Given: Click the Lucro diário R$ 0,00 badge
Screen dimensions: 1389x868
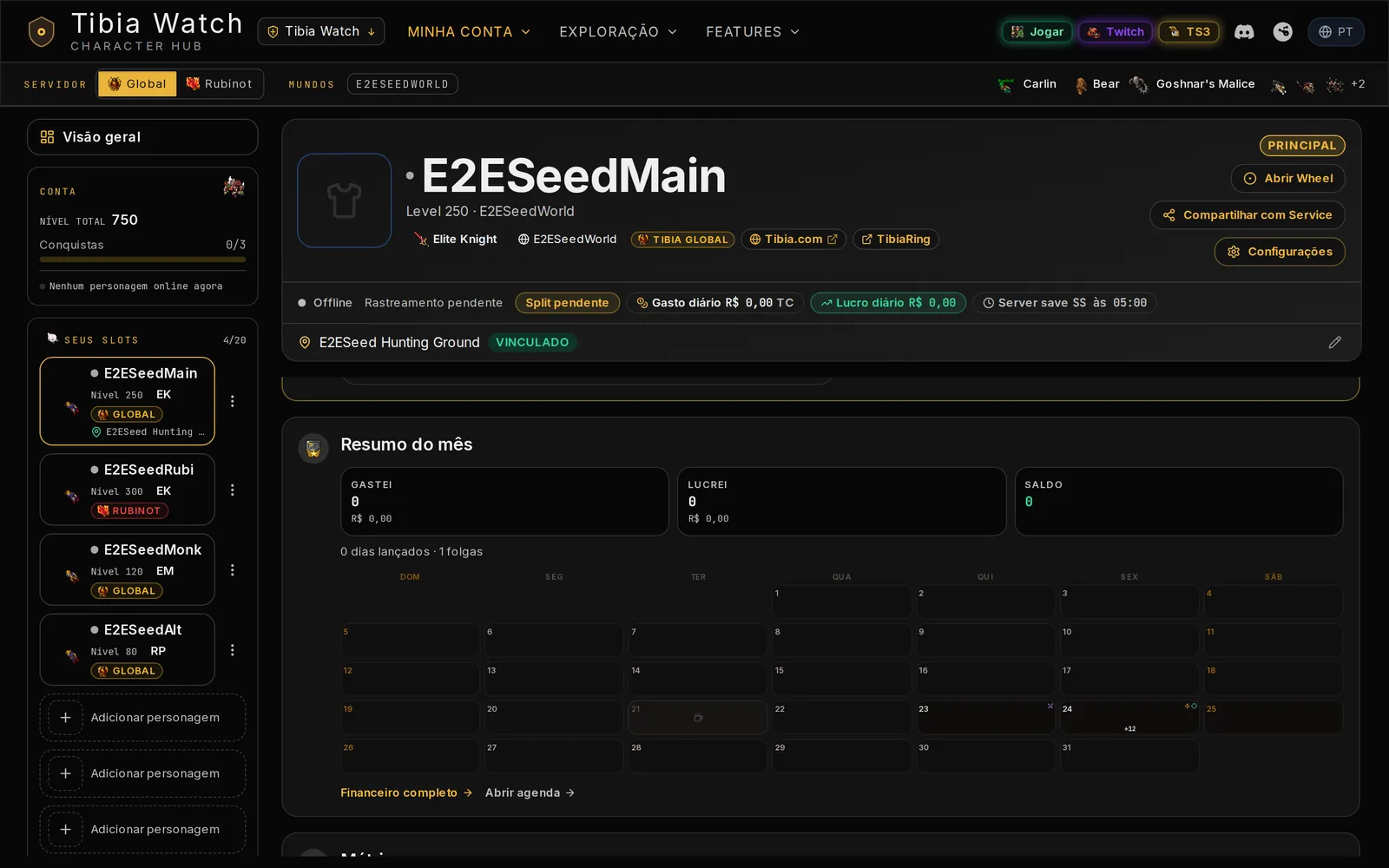Looking at the screenshot, I should tap(888, 303).
